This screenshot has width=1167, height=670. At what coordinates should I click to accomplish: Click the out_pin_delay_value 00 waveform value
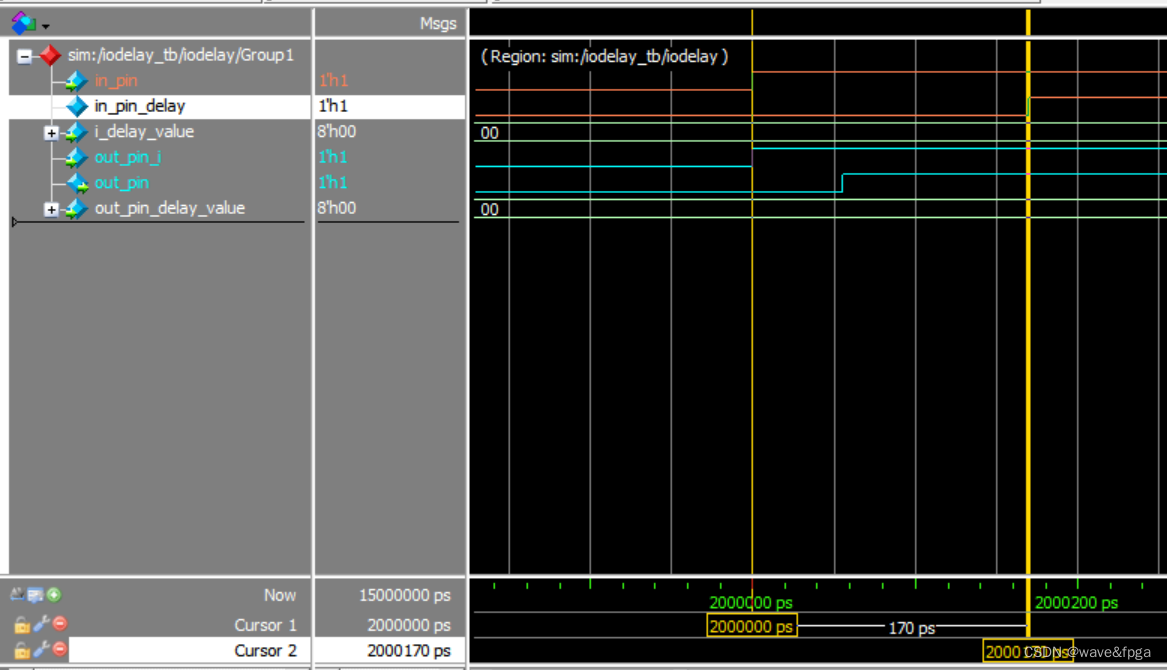490,210
